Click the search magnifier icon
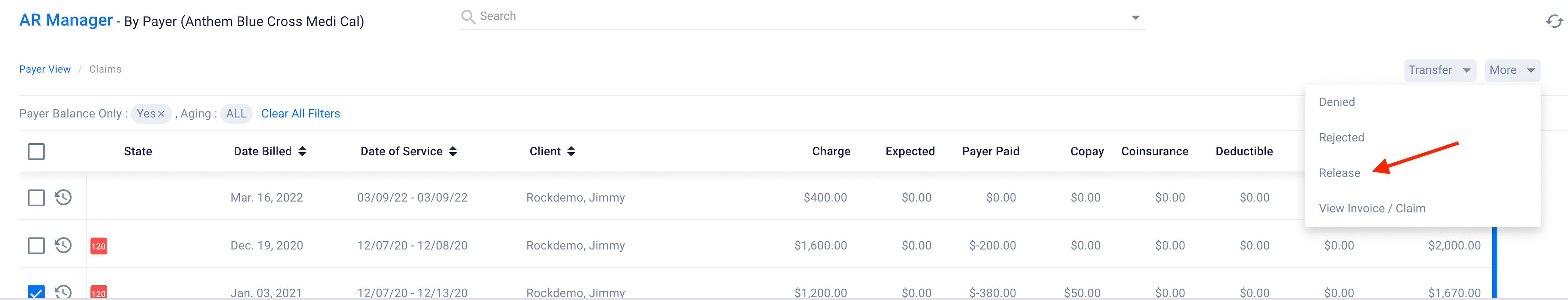1568x300 pixels. pos(467,16)
